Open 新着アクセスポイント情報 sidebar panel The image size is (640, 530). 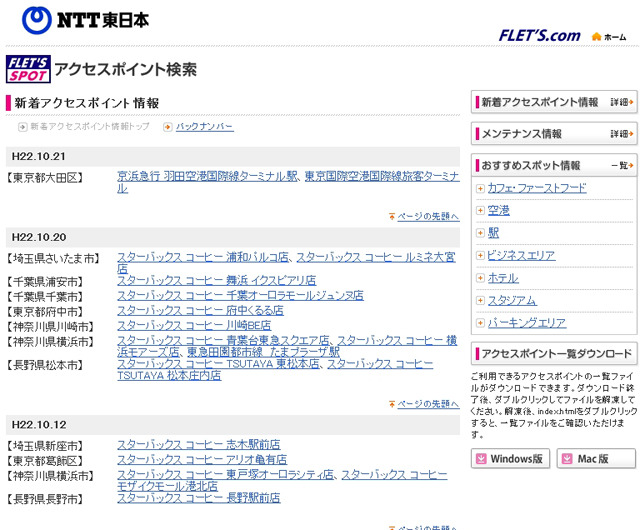[554, 102]
